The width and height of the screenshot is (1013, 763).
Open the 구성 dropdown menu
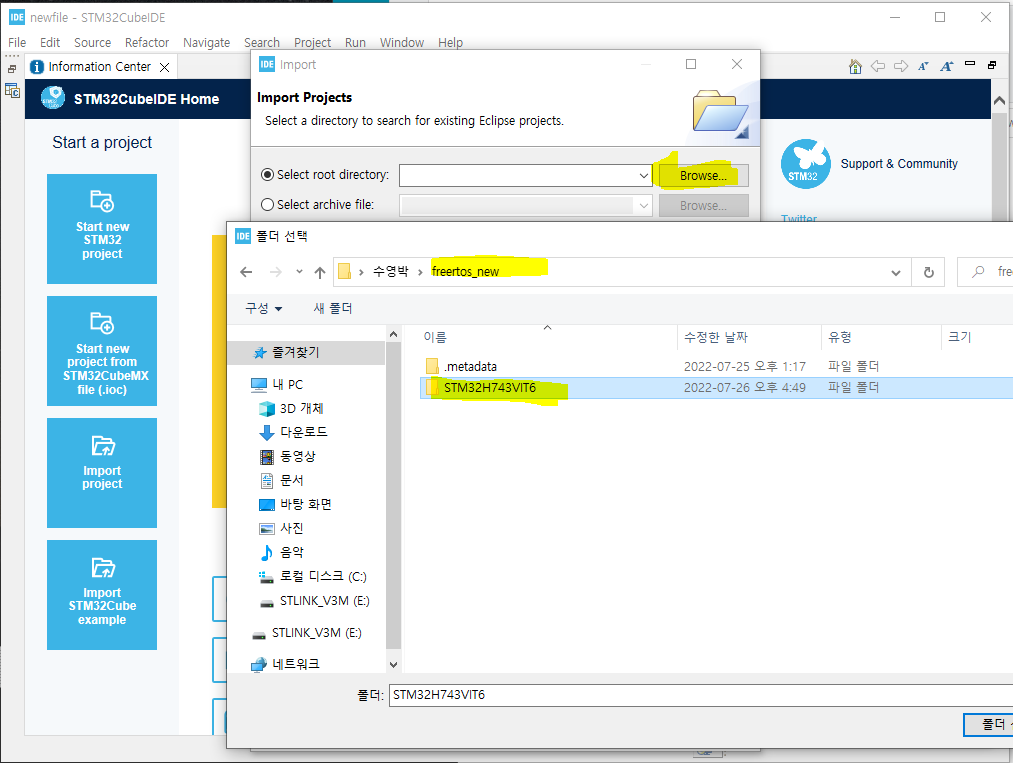263,309
